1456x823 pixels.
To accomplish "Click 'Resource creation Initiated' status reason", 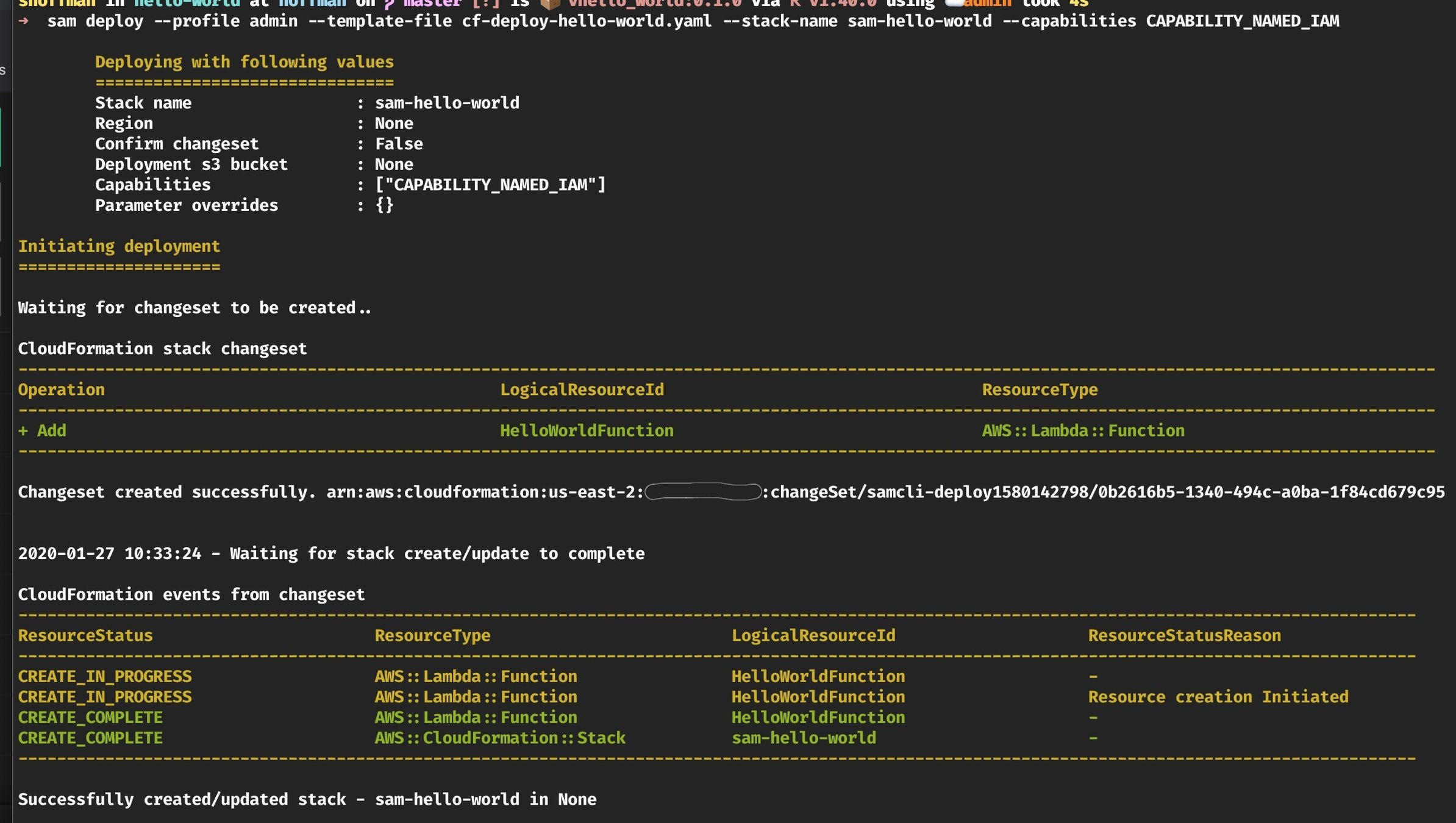I will 1218,697.
